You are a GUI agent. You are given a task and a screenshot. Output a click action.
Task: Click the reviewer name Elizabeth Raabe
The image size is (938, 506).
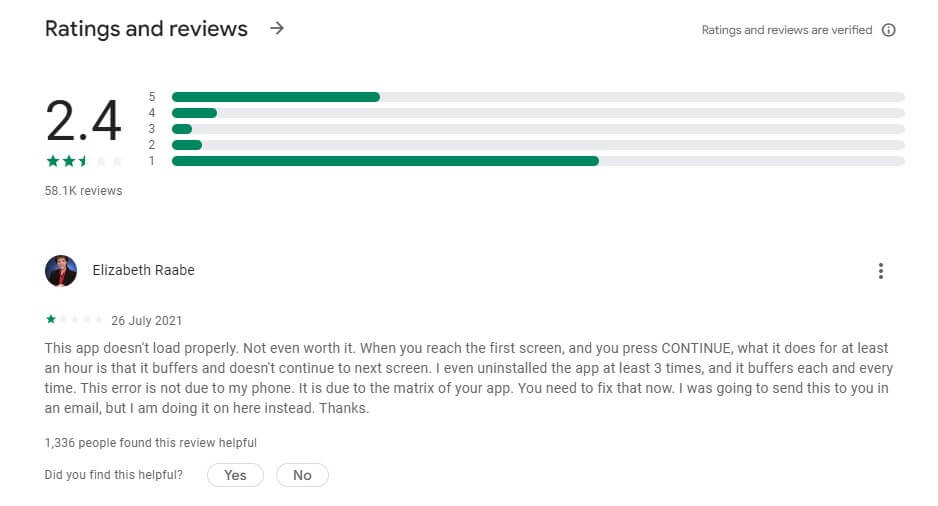pos(143,270)
